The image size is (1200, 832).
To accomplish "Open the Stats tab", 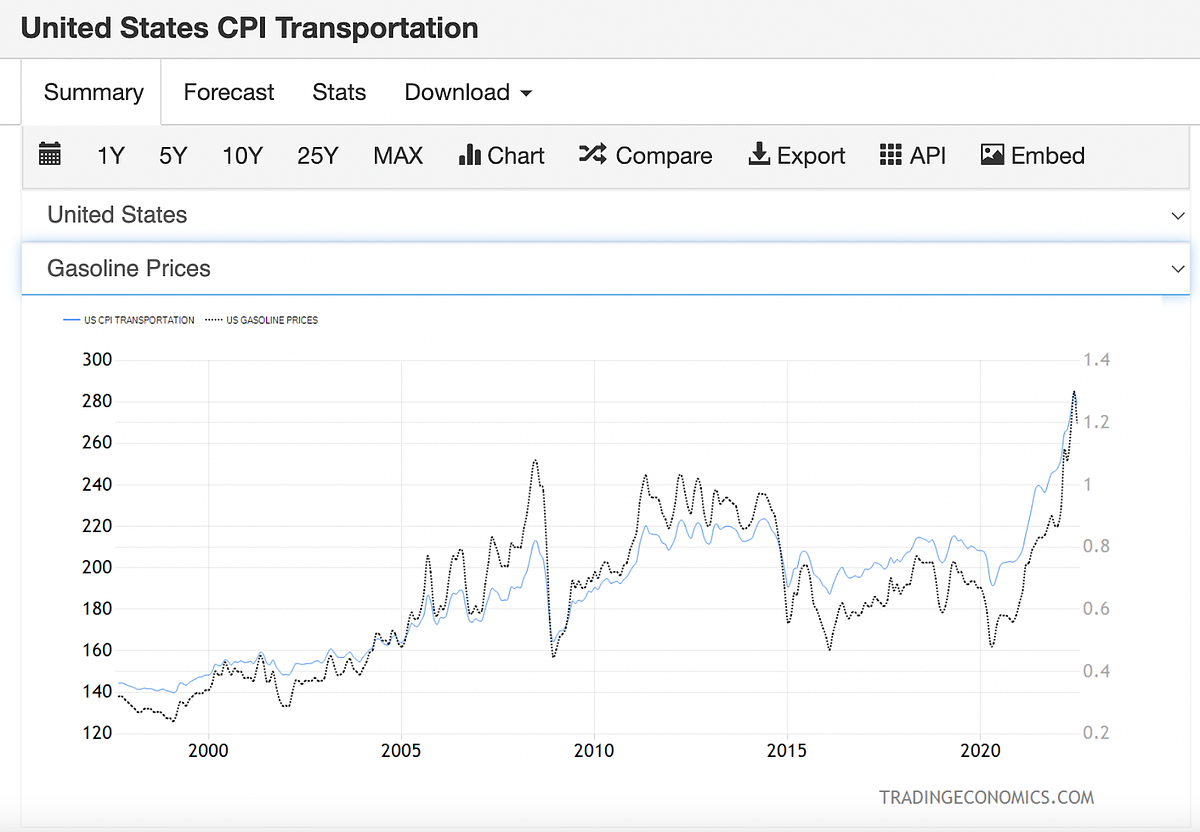I will point(339,92).
